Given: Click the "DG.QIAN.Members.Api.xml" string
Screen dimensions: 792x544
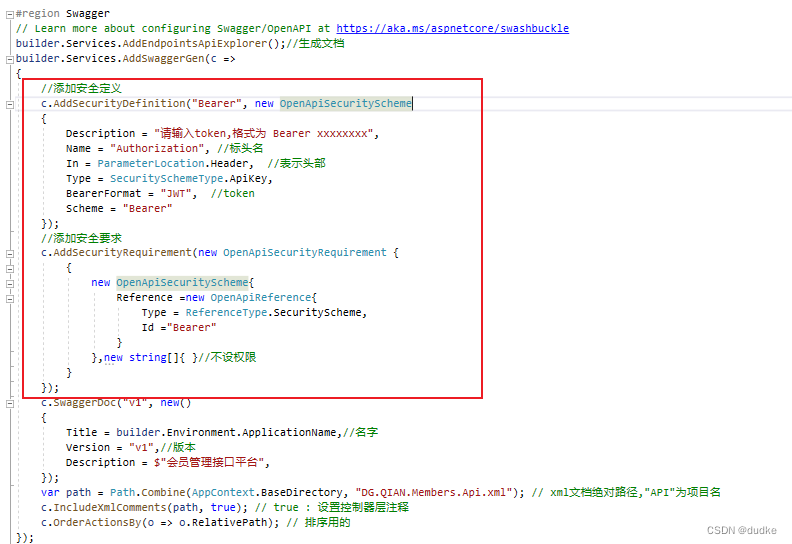Looking at the screenshot, I should [x=434, y=492].
